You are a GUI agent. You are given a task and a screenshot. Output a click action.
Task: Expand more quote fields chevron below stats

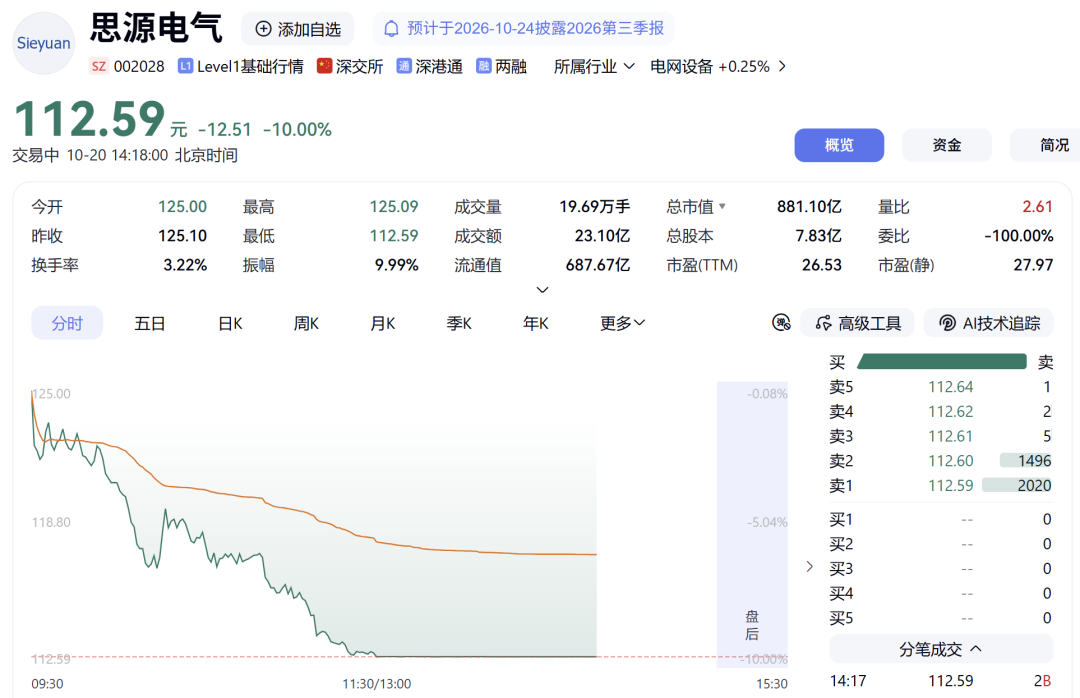(x=543, y=290)
